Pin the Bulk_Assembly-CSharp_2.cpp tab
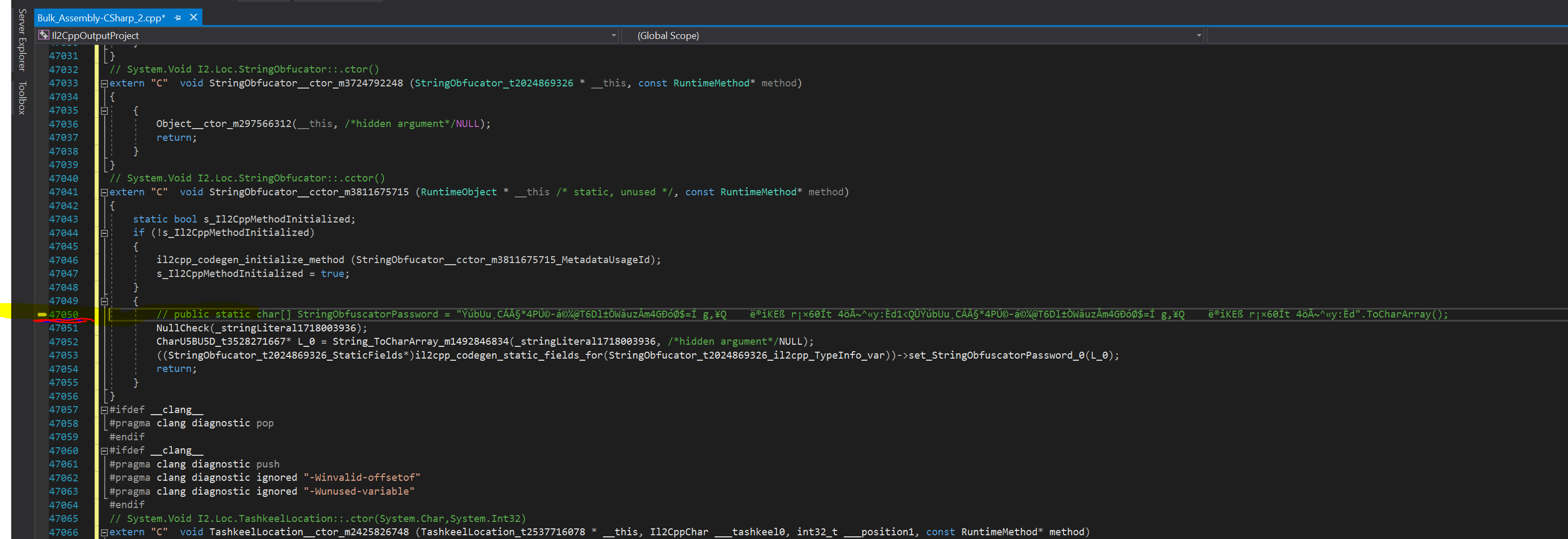 coord(177,18)
